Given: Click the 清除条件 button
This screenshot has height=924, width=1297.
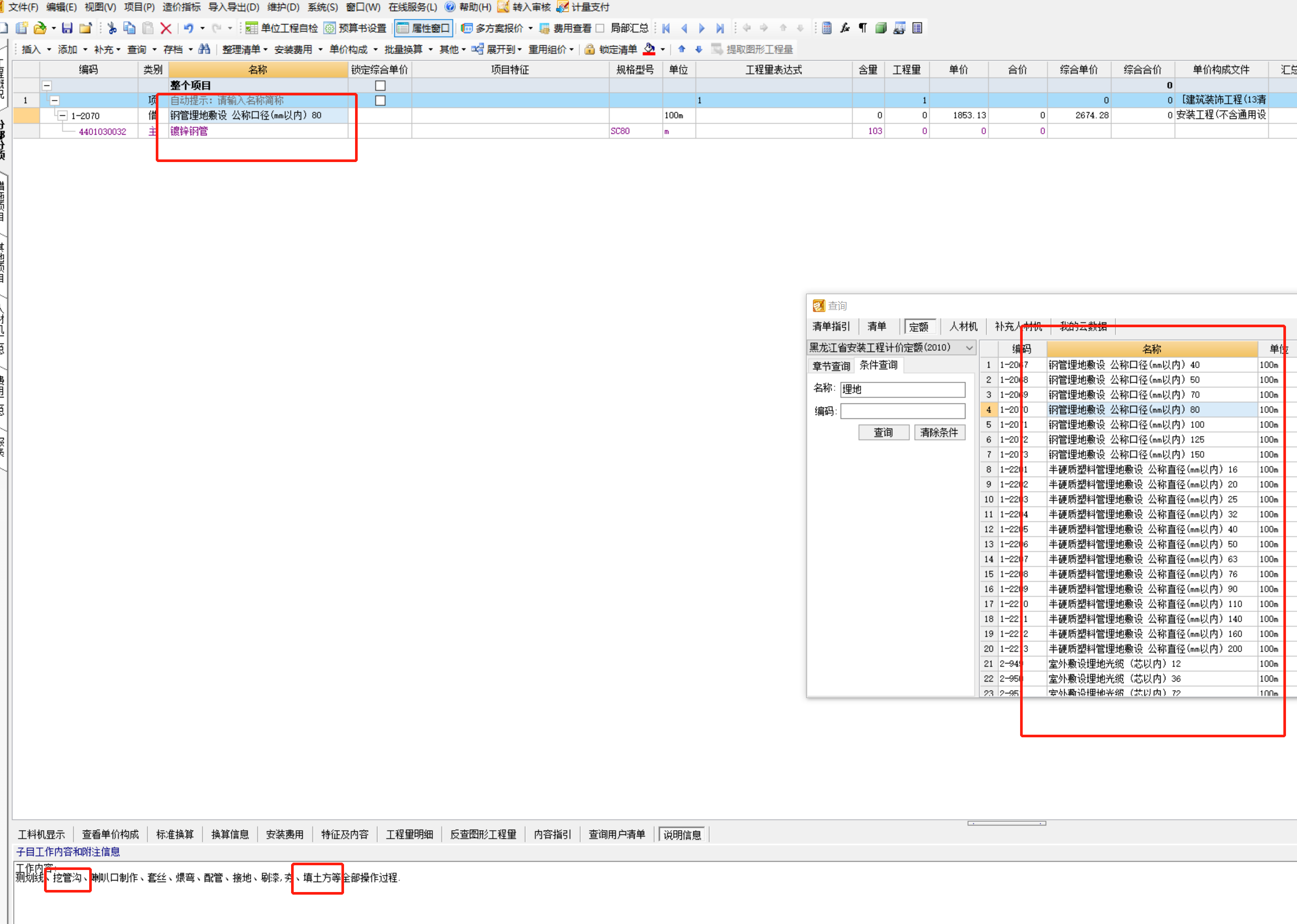Looking at the screenshot, I should point(939,433).
